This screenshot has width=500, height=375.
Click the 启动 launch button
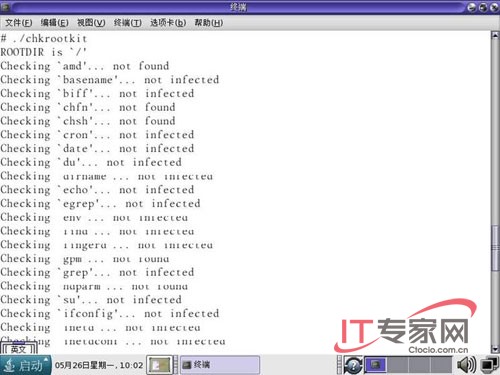coord(25,365)
